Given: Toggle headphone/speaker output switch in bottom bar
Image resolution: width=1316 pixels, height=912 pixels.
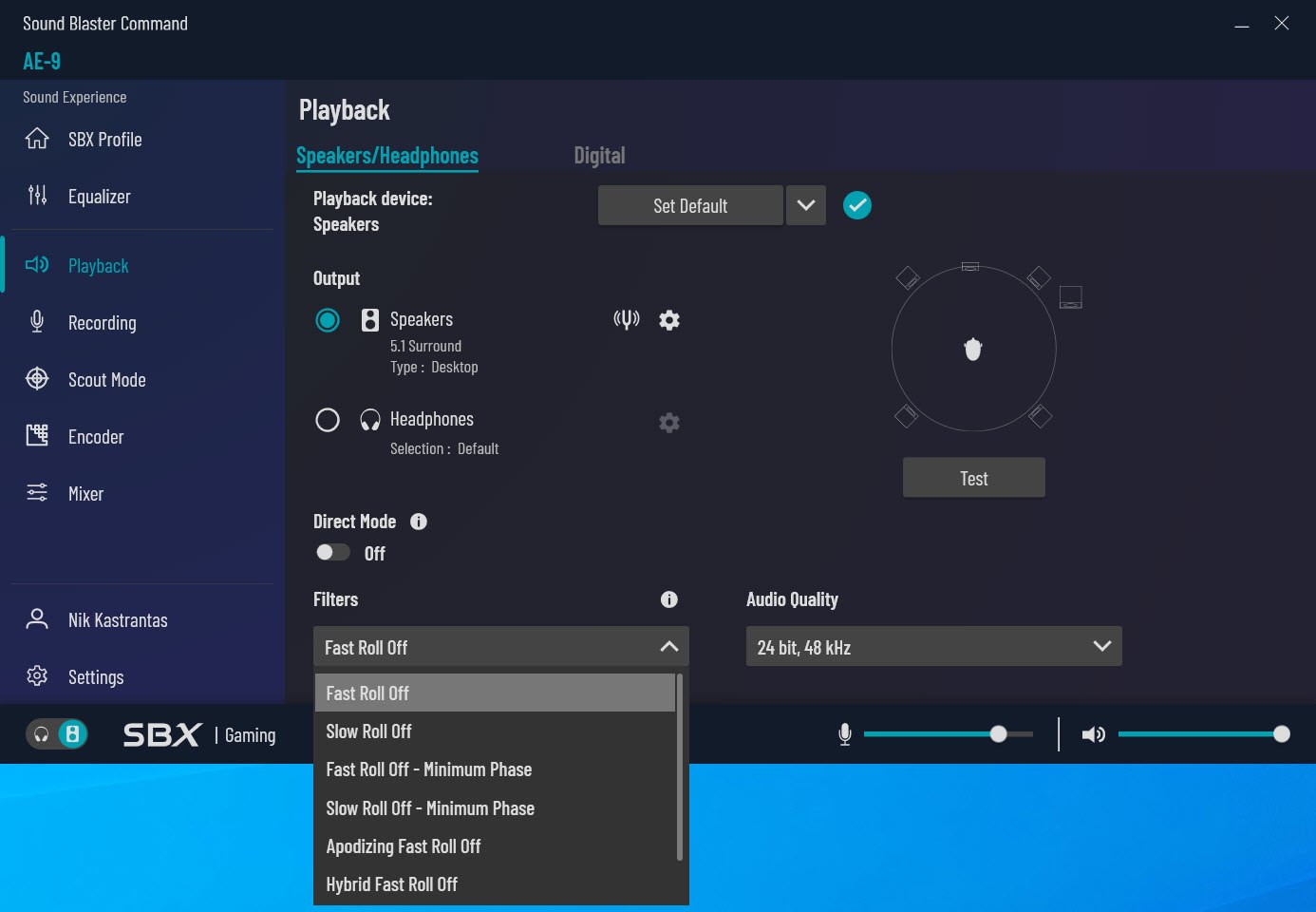Looking at the screenshot, I should point(57,734).
